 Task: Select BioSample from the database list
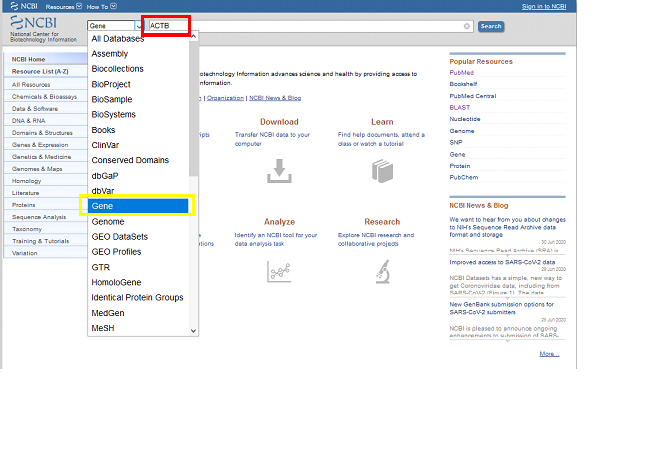tap(138, 99)
